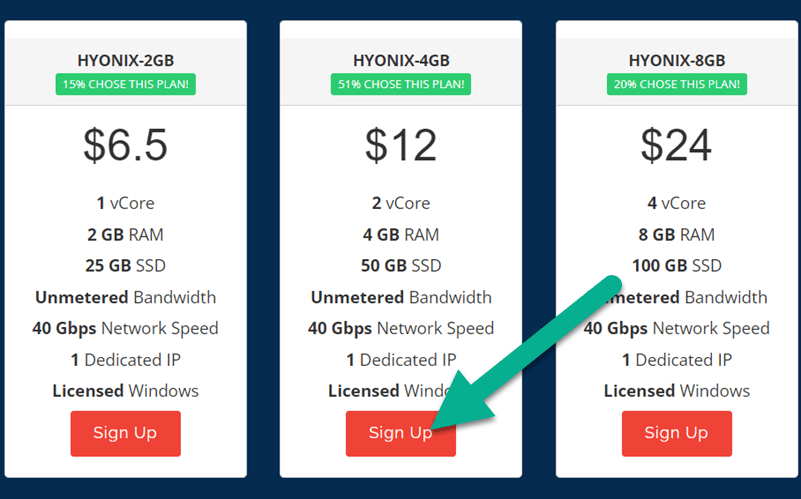Click '1 Dedicated IP' in HYONIX-2GB
The height and width of the screenshot is (499, 801).
coord(125,360)
